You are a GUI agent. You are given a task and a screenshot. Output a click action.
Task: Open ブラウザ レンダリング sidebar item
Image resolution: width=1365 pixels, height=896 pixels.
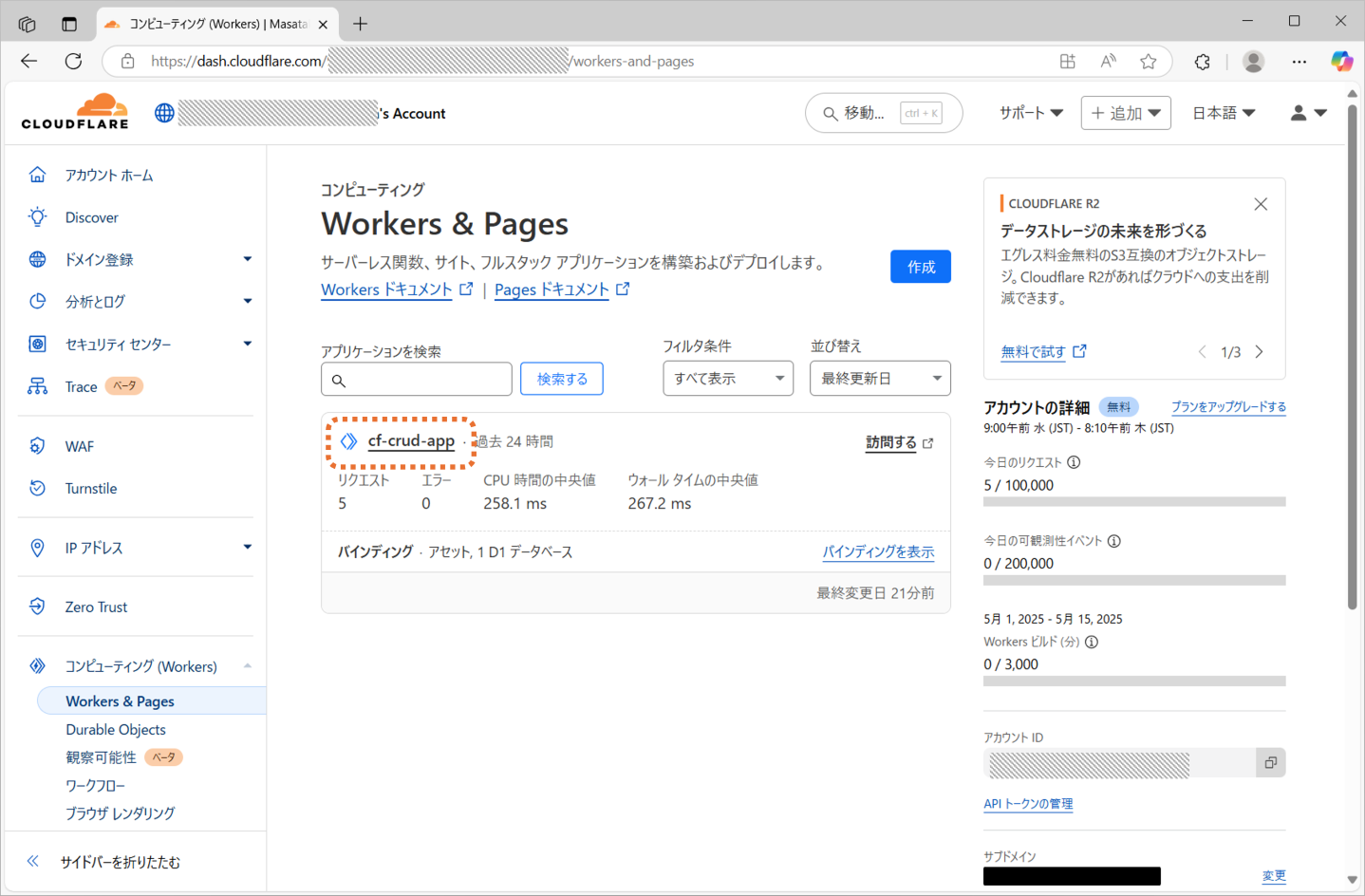pyautogui.click(x=121, y=813)
